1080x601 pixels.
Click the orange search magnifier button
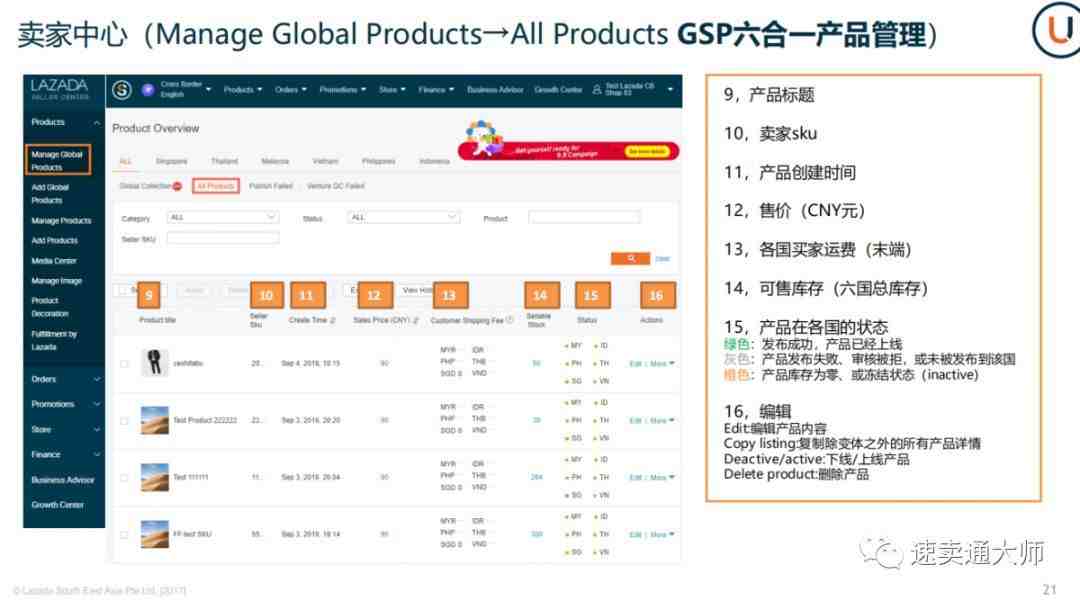tap(630, 258)
